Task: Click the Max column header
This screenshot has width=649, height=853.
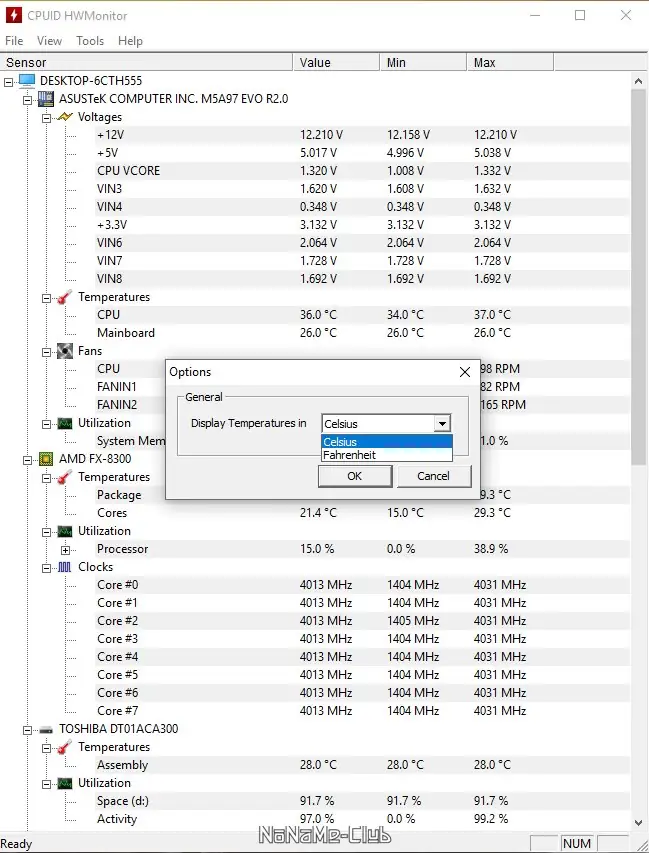Action: coord(510,63)
